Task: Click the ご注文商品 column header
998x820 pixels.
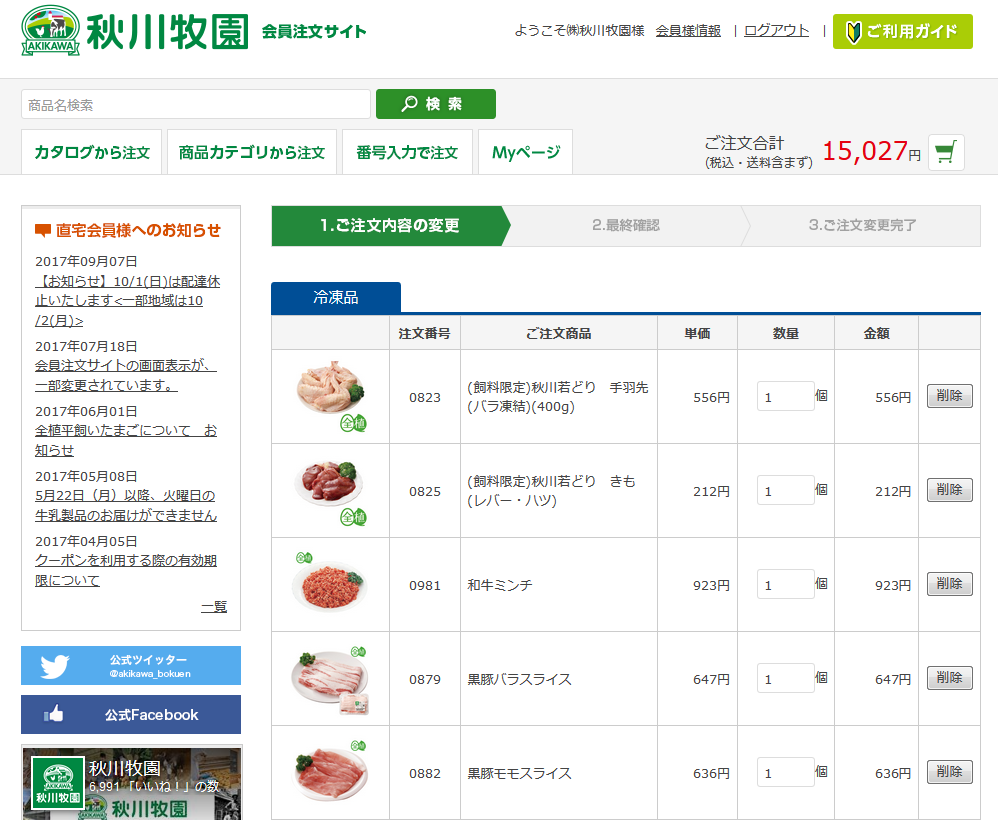Action: point(559,333)
